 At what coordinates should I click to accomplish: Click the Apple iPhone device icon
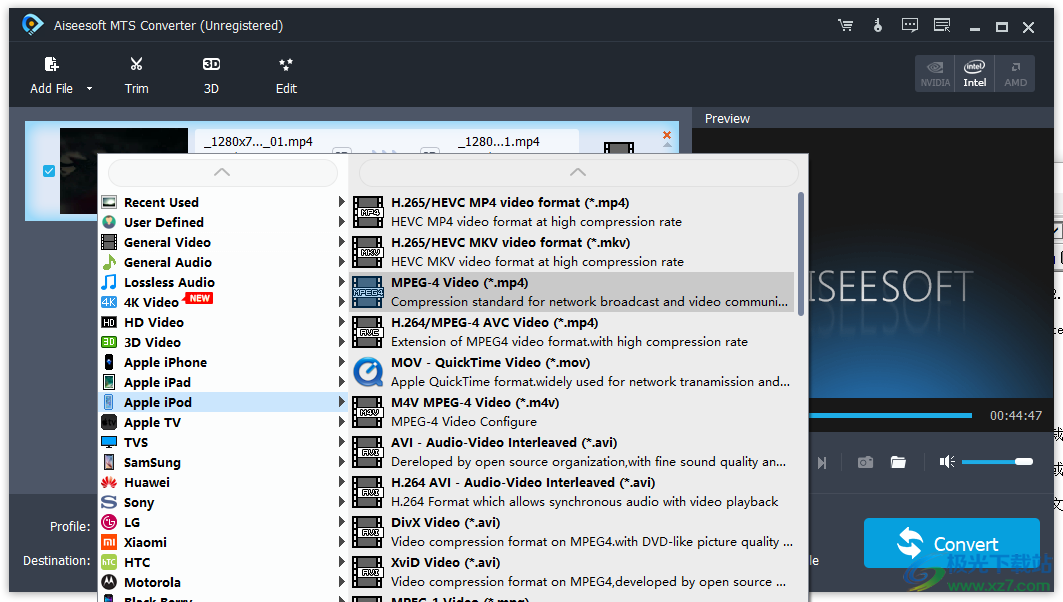pyautogui.click(x=108, y=362)
